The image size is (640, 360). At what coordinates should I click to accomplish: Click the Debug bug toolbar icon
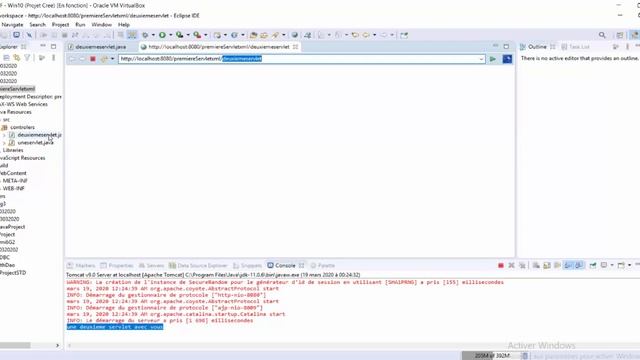coord(144,35)
